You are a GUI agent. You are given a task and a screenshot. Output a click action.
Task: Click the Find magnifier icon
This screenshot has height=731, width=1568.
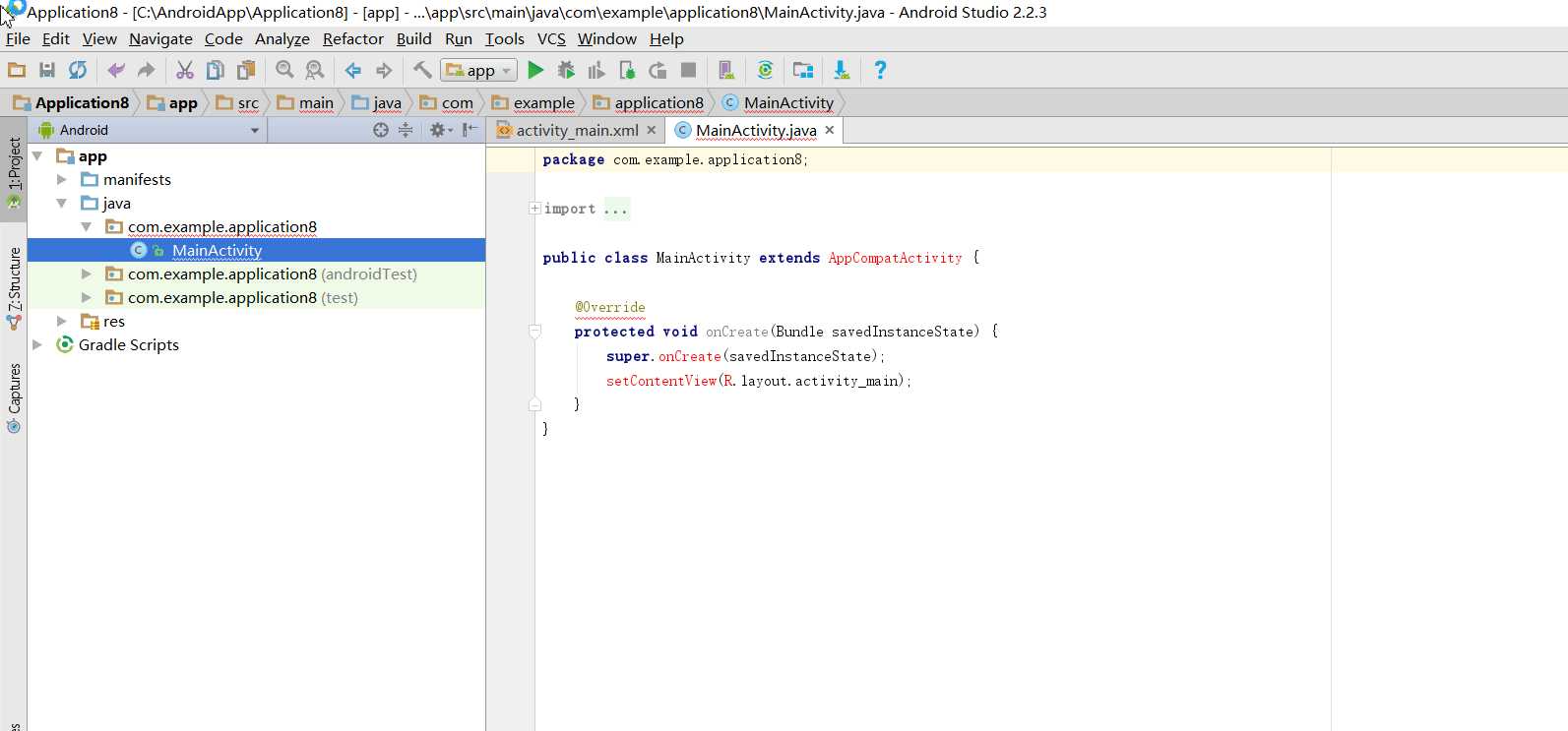[x=284, y=70]
